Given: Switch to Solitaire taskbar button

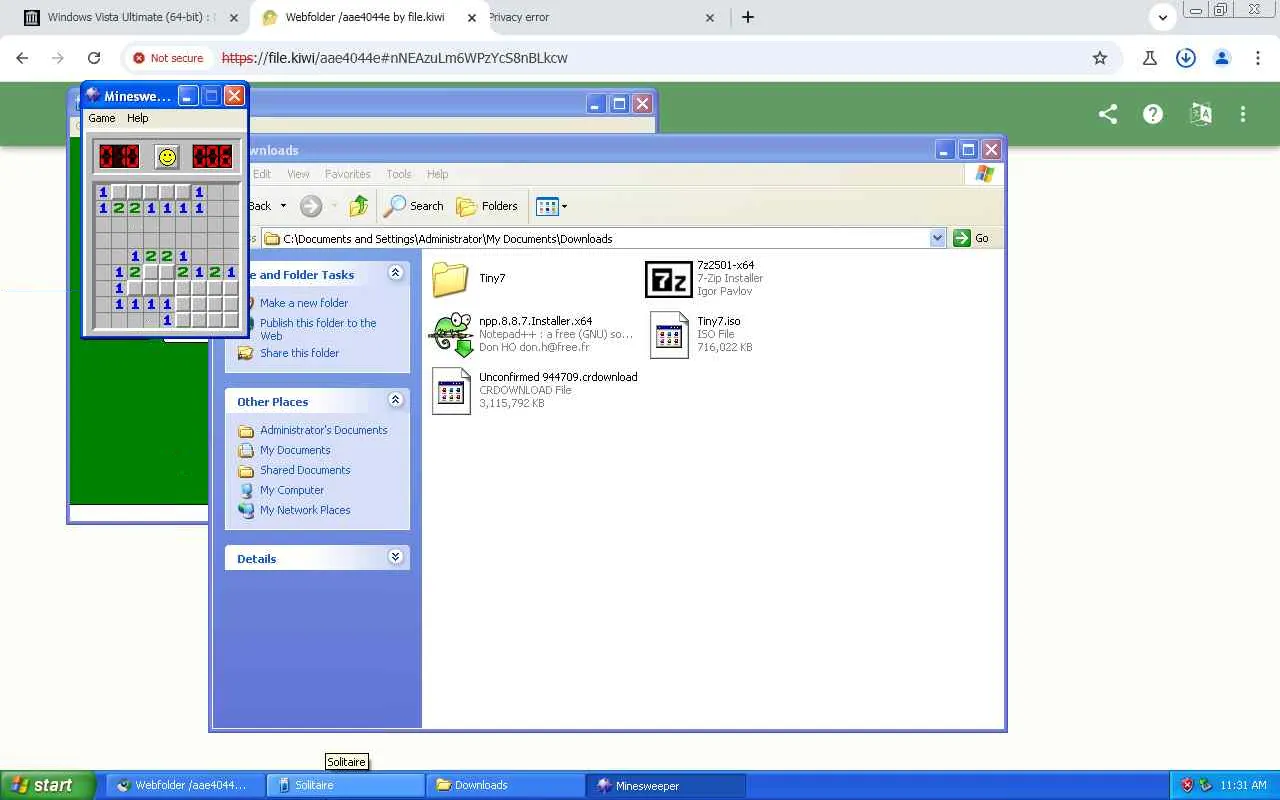Looking at the screenshot, I should [x=345, y=785].
